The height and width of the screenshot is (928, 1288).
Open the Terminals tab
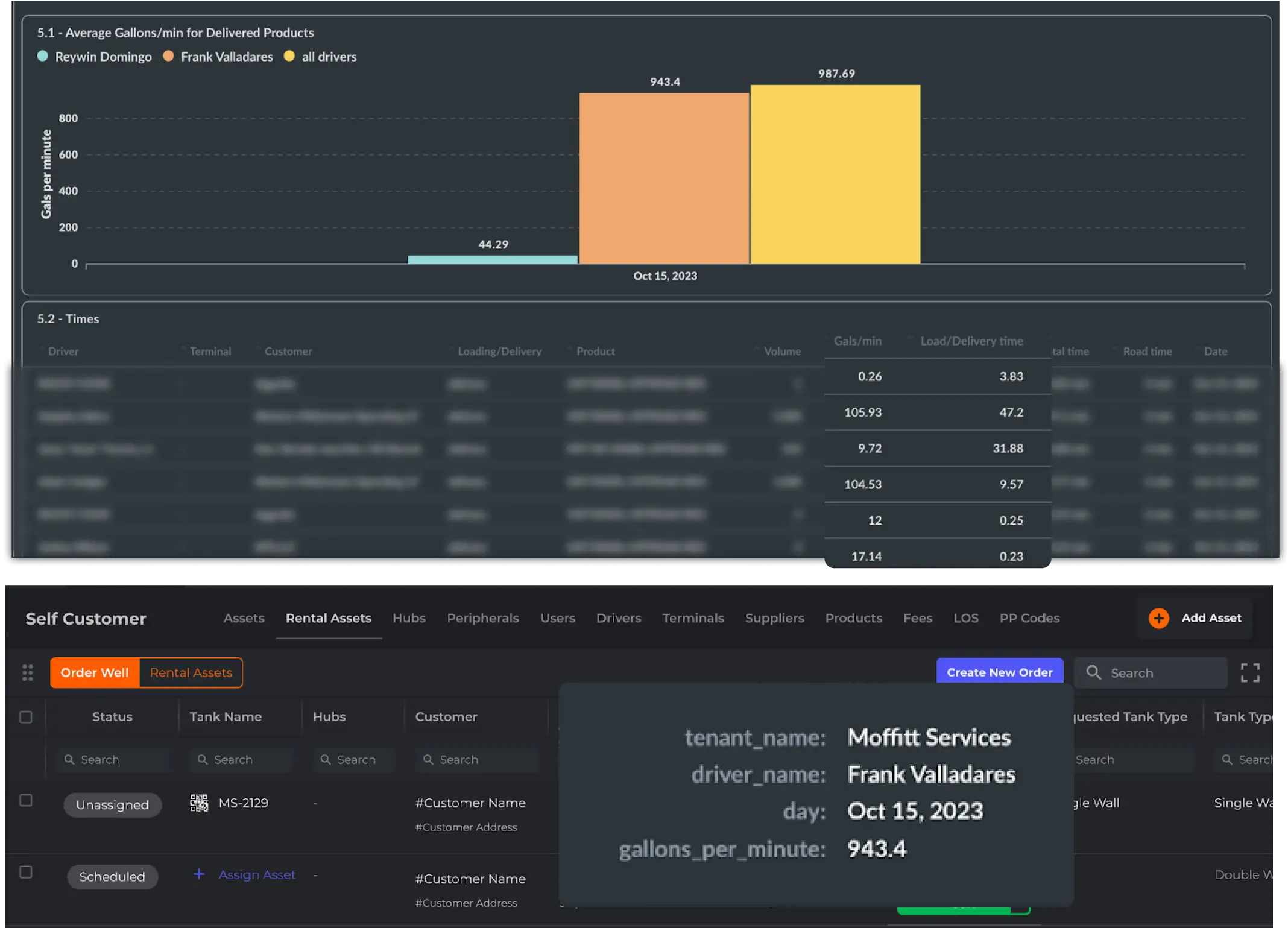tap(693, 618)
